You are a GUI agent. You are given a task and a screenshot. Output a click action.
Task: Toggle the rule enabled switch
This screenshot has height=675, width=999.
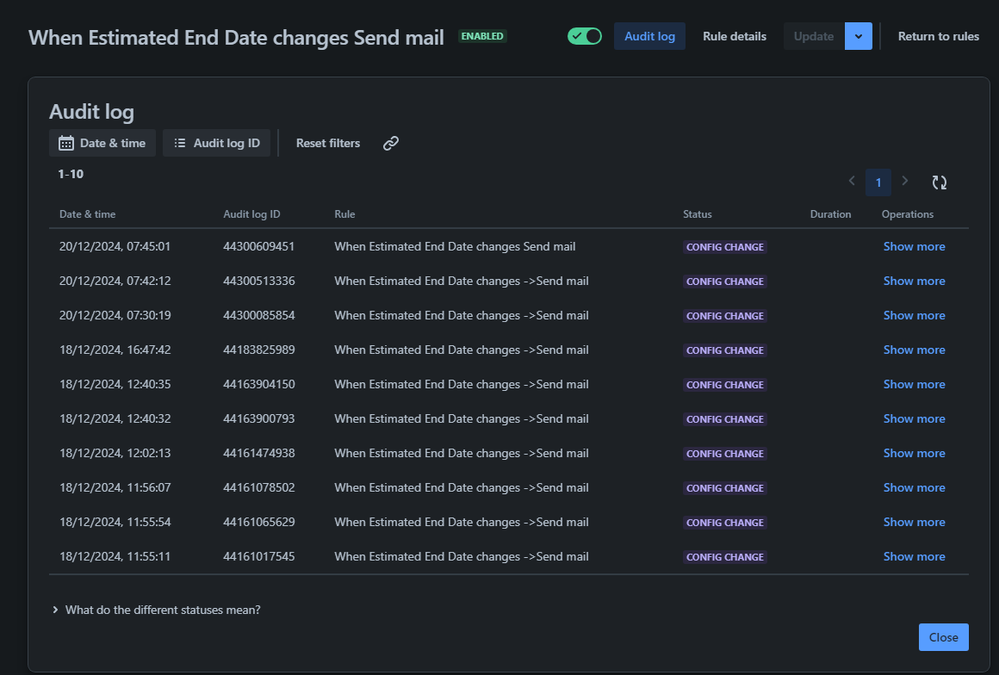(x=584, y=36)
